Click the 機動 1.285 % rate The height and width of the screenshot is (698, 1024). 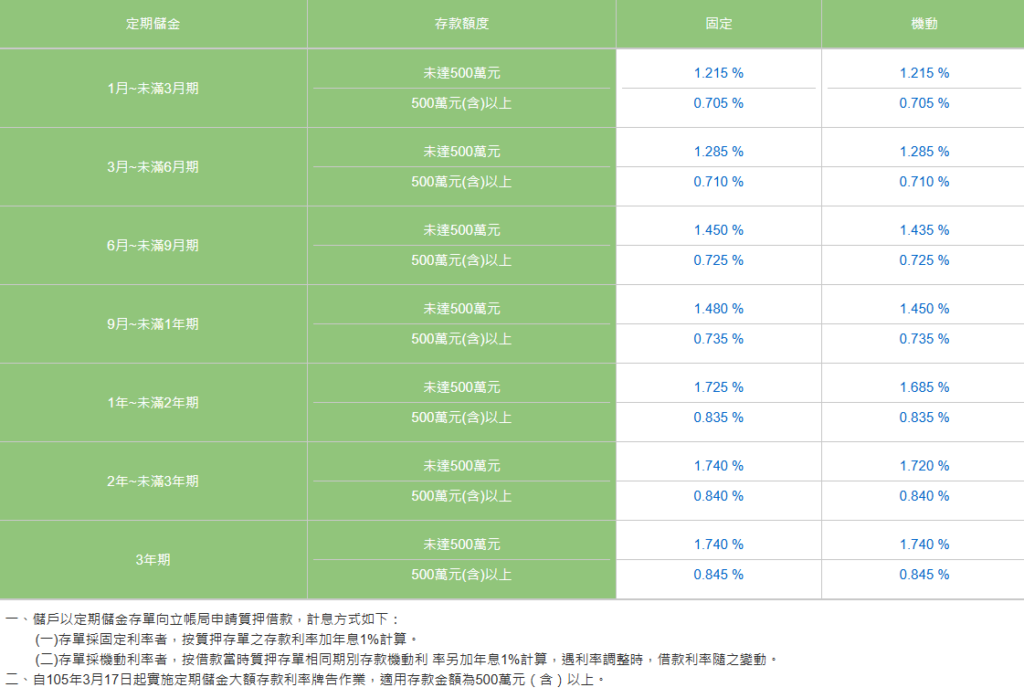point(923,152)
